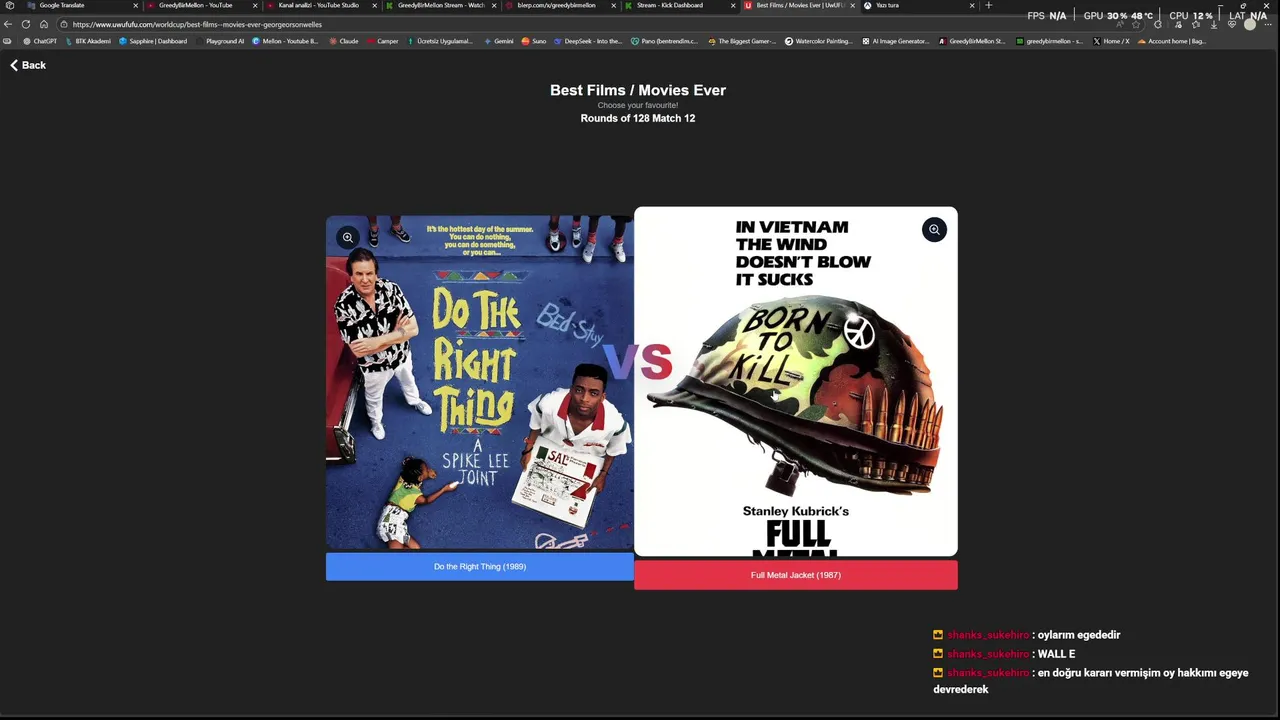1280x720 pixels.
Task: Zoom the Do the Right Thing poster
Action: pyautogui.click(x=347, y=237)
